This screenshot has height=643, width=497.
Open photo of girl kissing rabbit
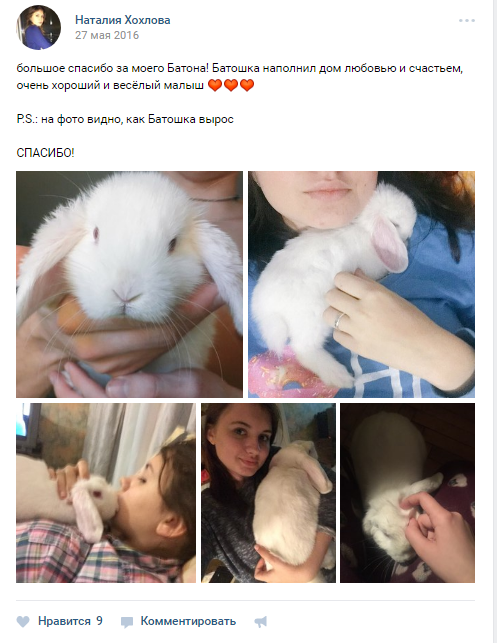106,493
